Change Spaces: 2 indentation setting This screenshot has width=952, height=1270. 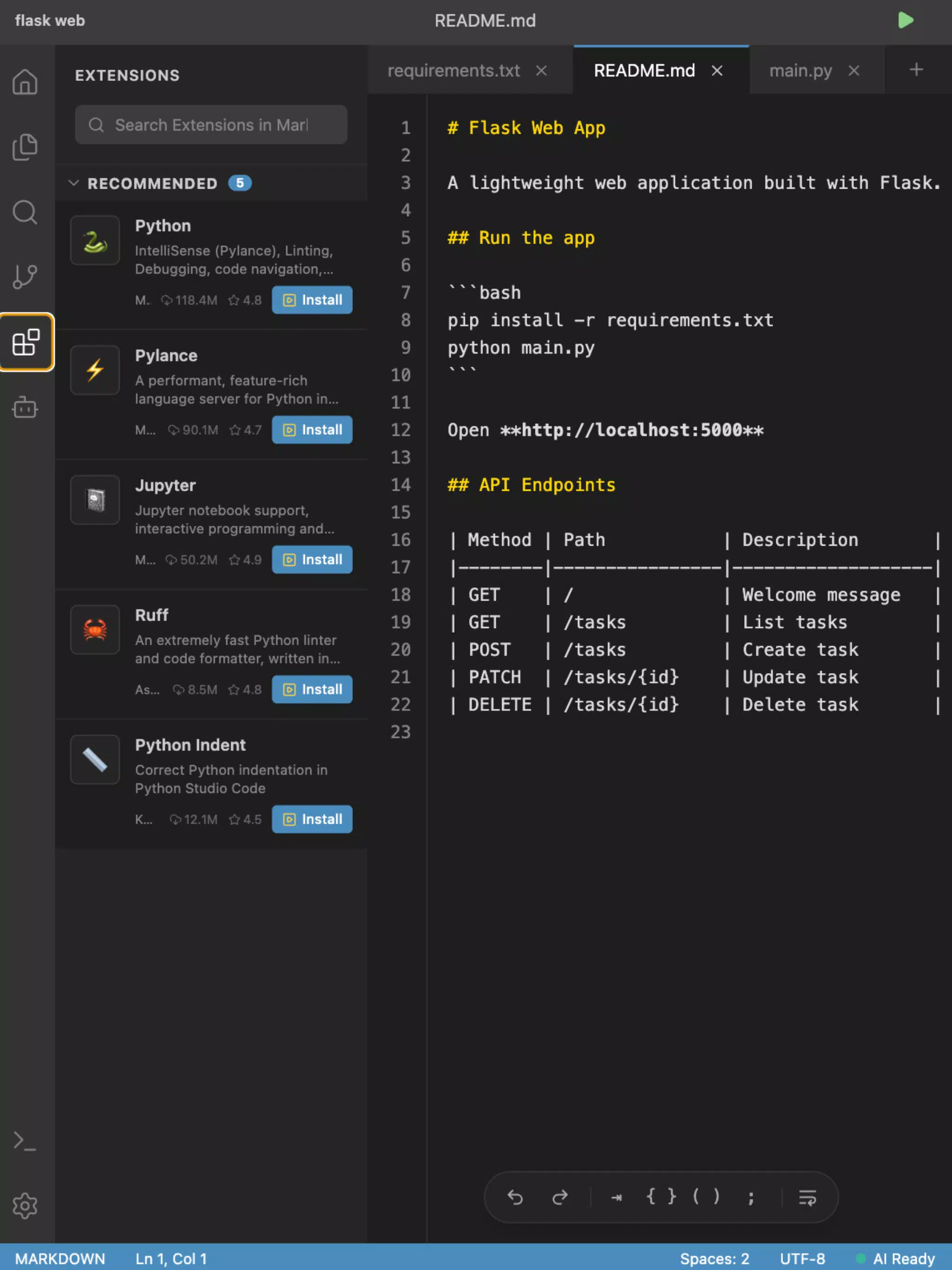tap(714, 1258)
